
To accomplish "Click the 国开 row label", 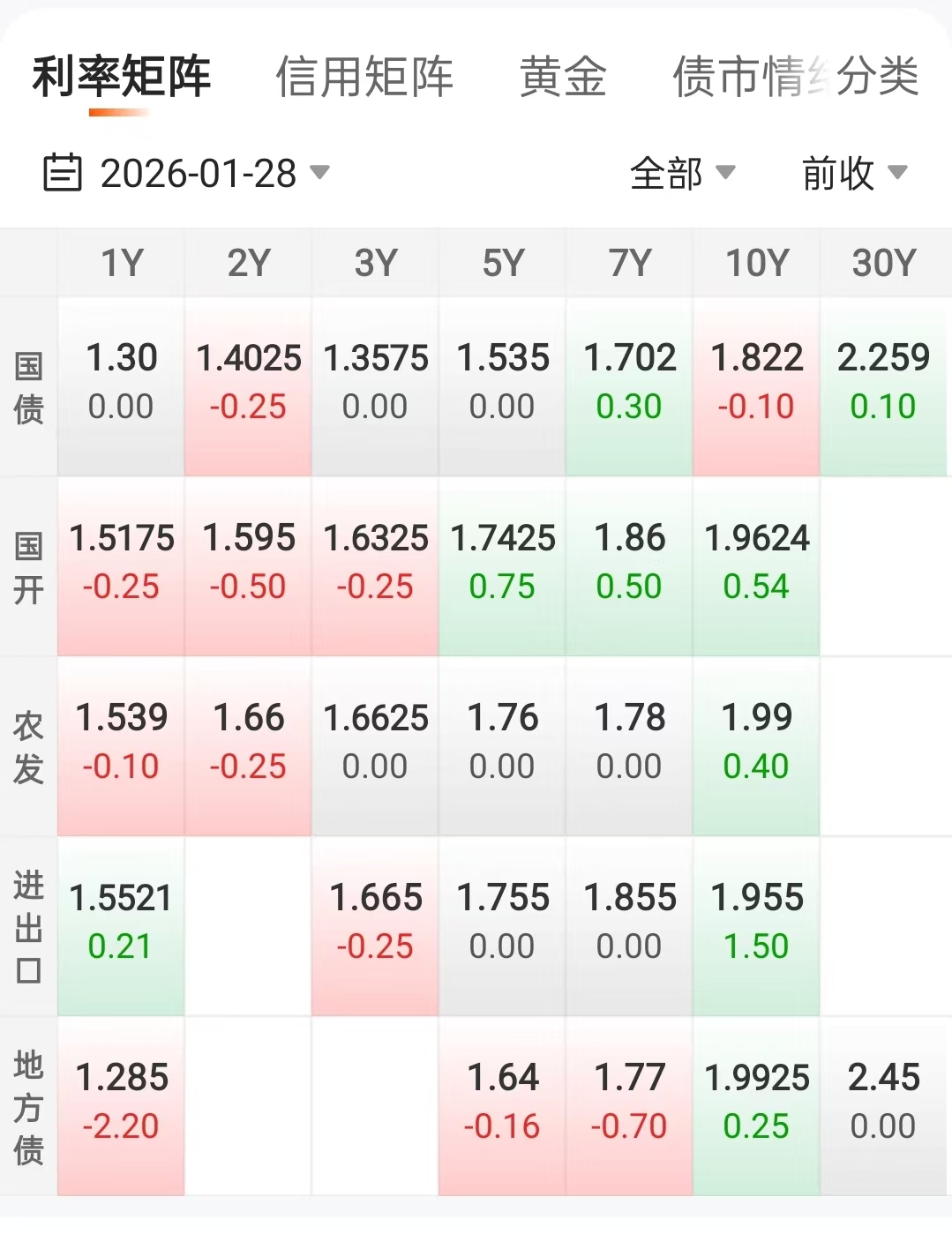I will click(x=29, y=567).
